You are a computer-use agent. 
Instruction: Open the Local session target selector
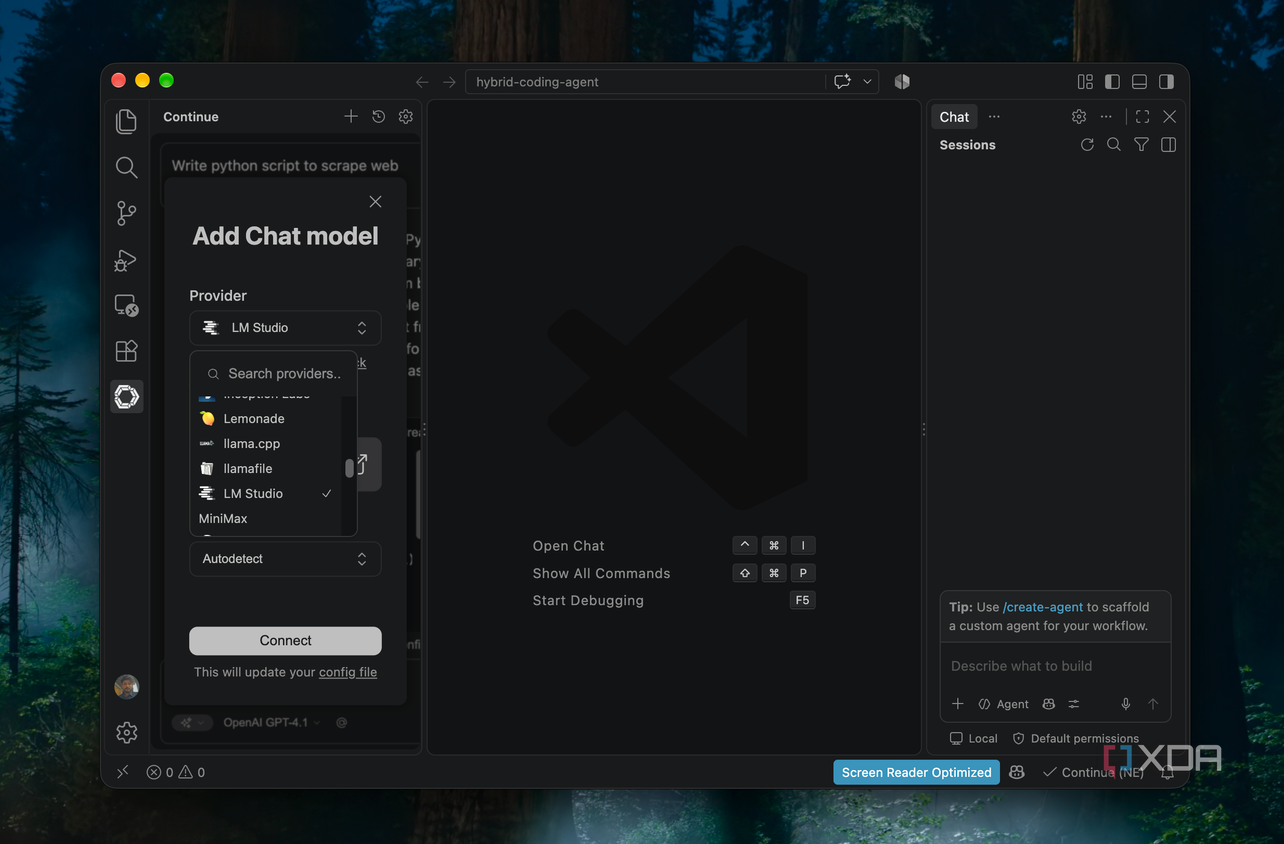(973, 738)
